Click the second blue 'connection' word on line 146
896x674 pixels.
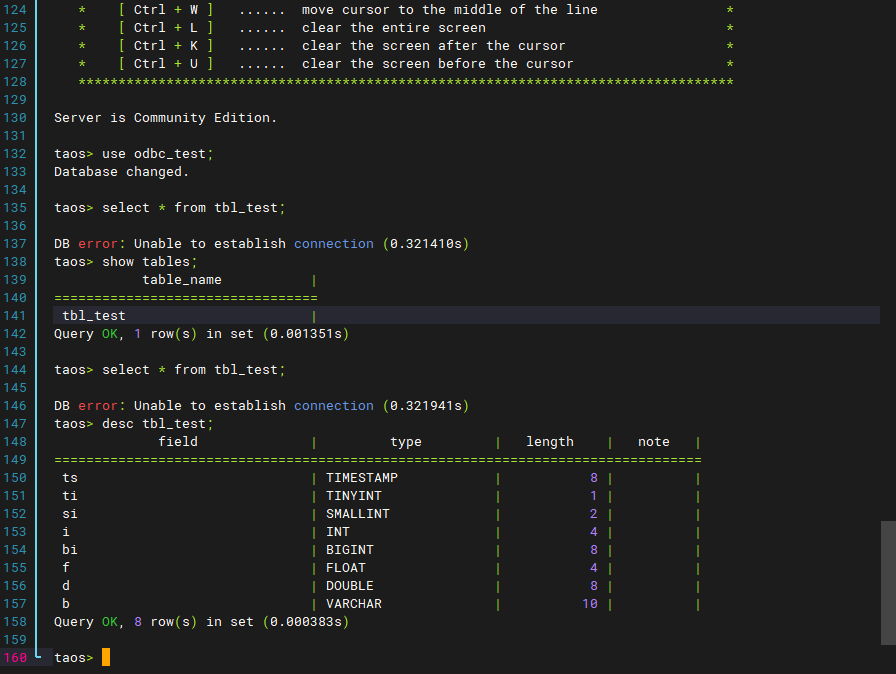tap(334, 406)
